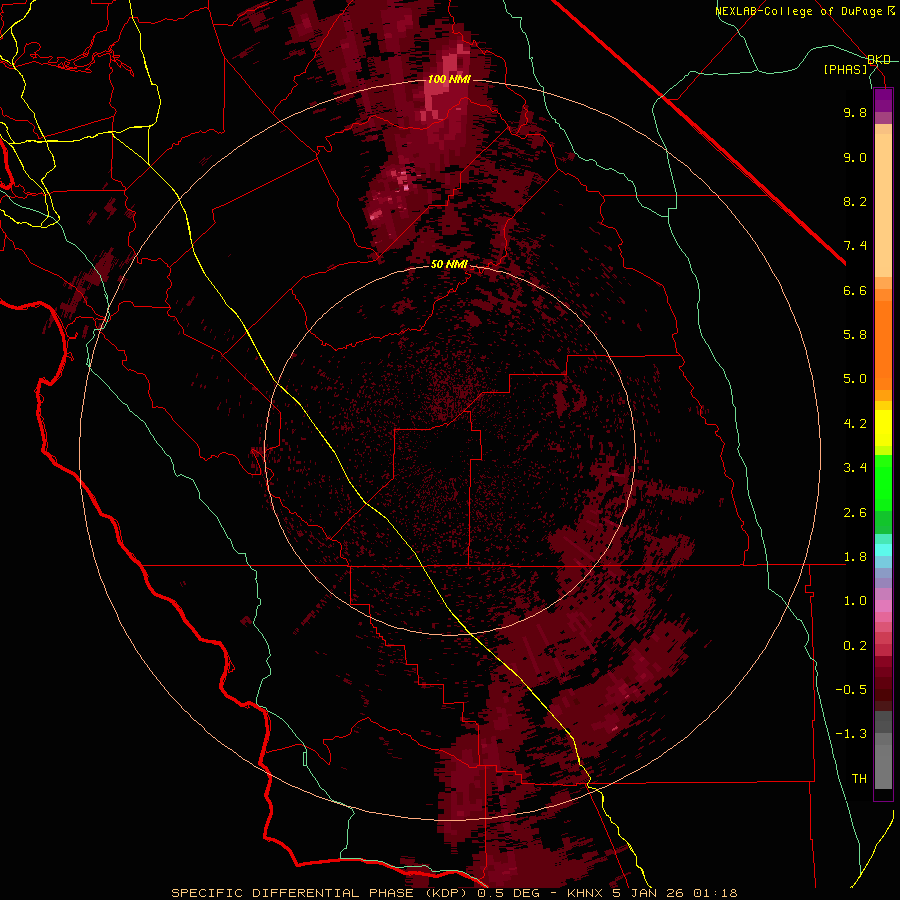Click the 0.2 value on color scale
Screen dimensions: 900x900
pyautogui.click(x=855, y=646)
